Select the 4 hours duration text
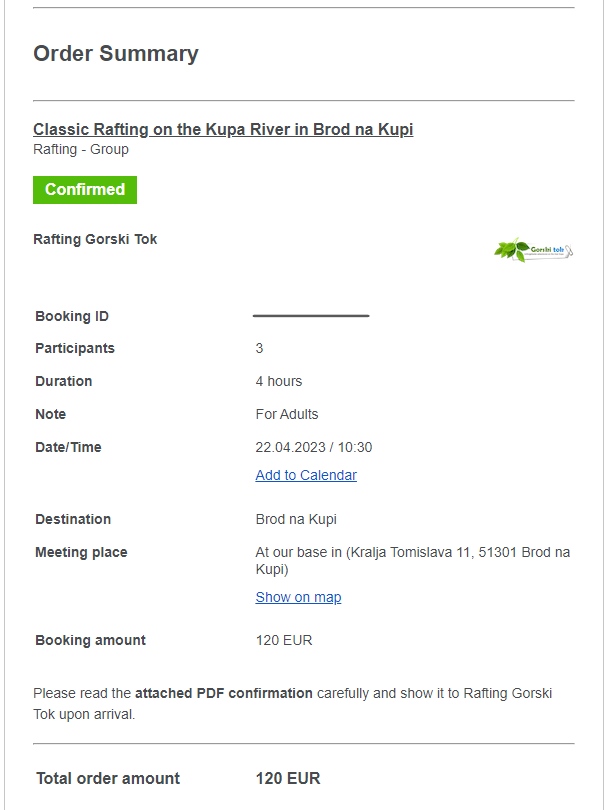This screenshot has width=612, height=810. coord(278,381)
